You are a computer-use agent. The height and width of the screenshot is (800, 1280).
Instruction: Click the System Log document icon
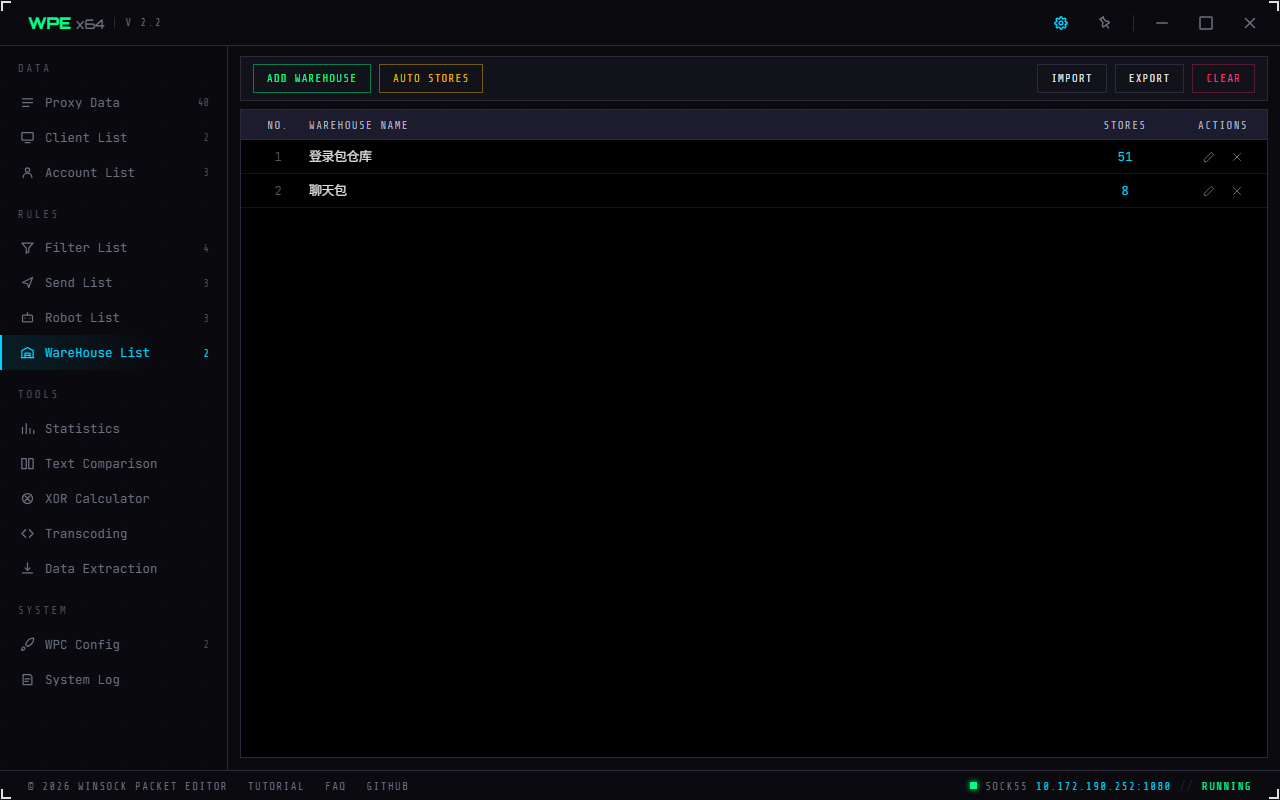tap(27, 680)
